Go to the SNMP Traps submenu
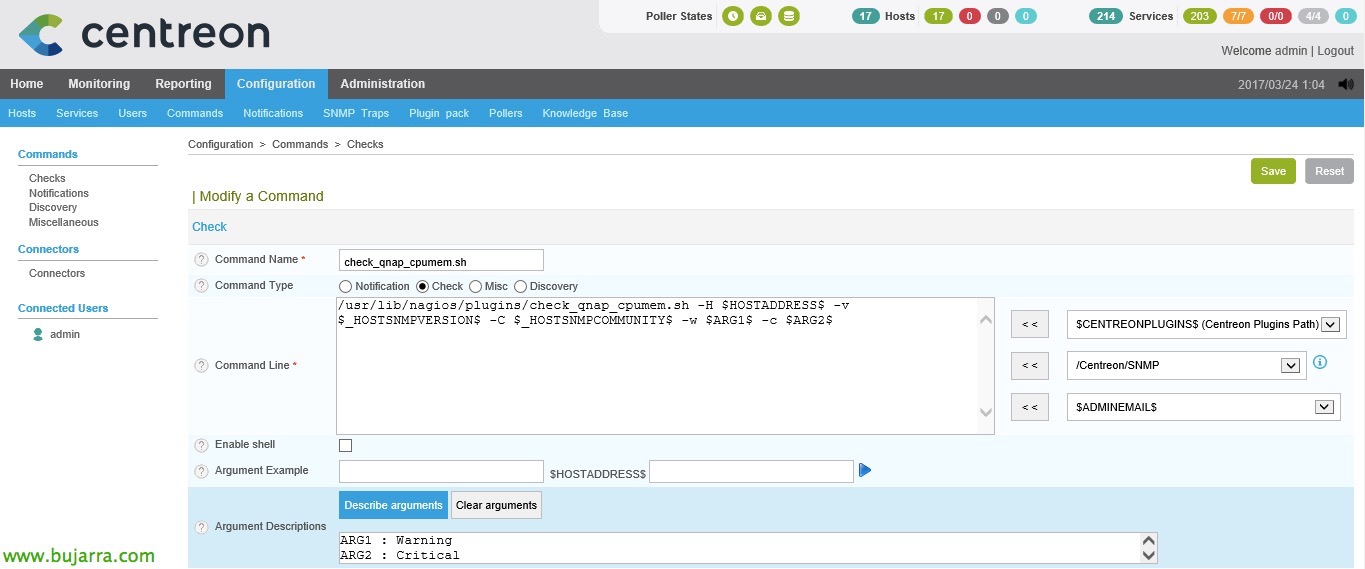 pyautogui.click(x=356, y=114)
